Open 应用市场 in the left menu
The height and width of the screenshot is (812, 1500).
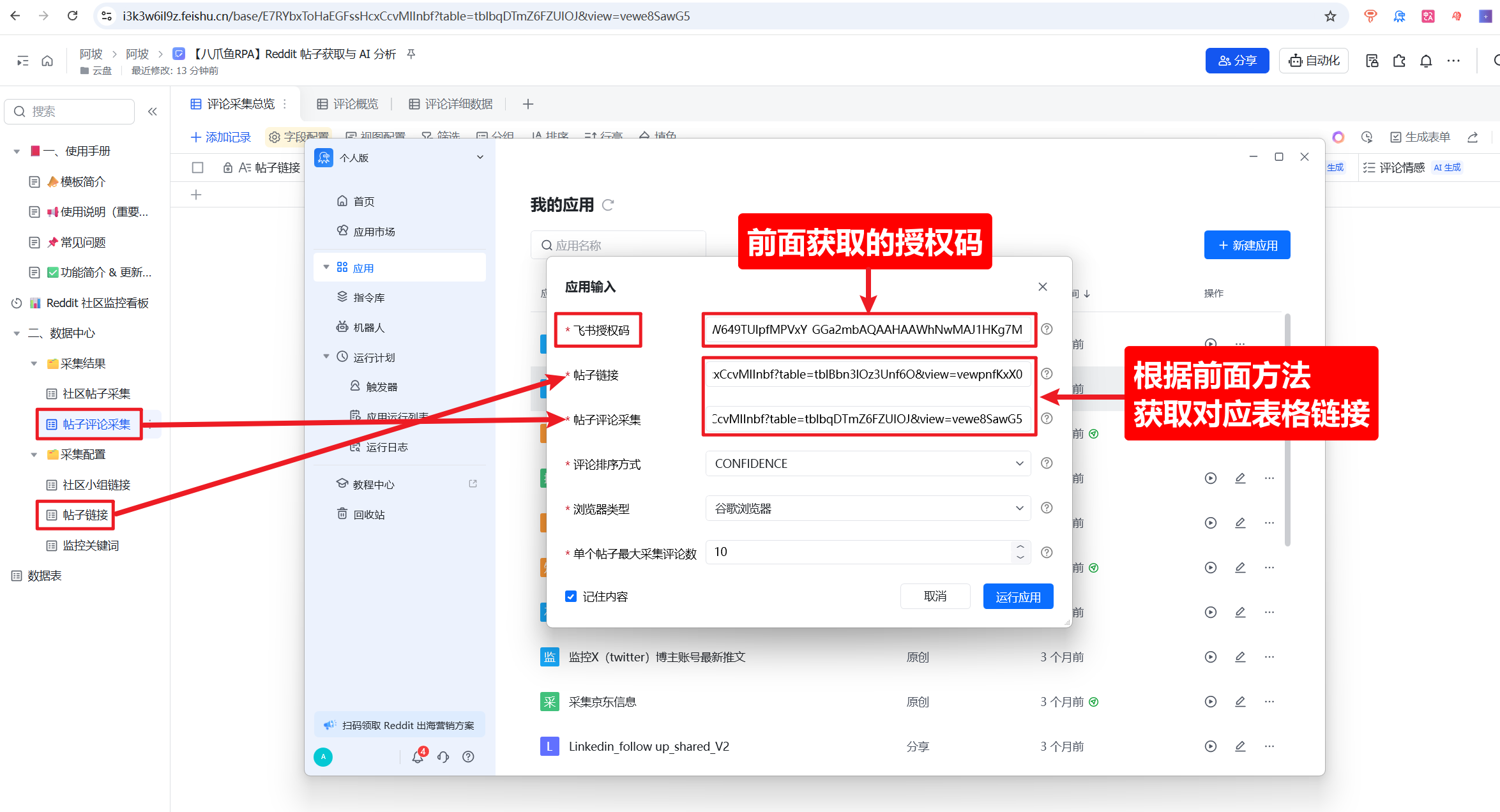pyautogui.click(x=374, y=232)
